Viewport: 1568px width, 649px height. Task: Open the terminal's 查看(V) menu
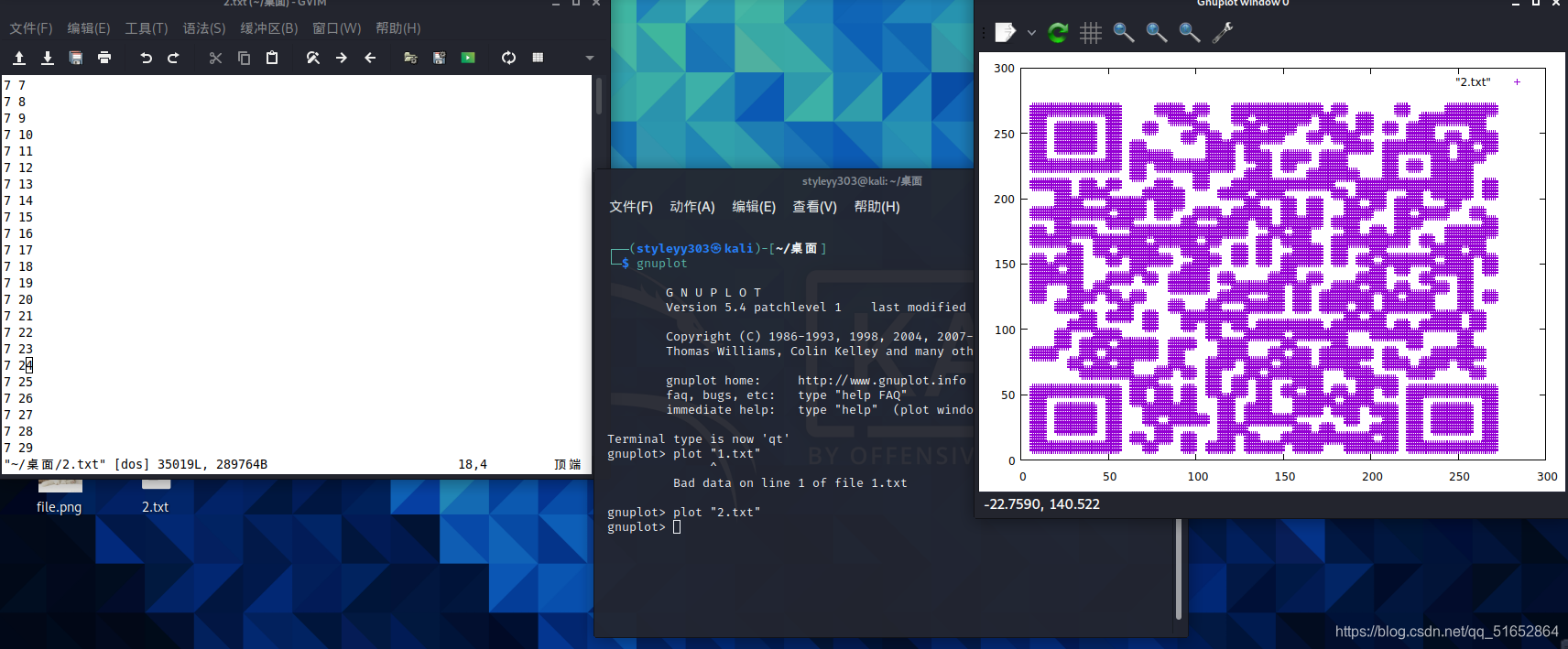click(815, 207)
